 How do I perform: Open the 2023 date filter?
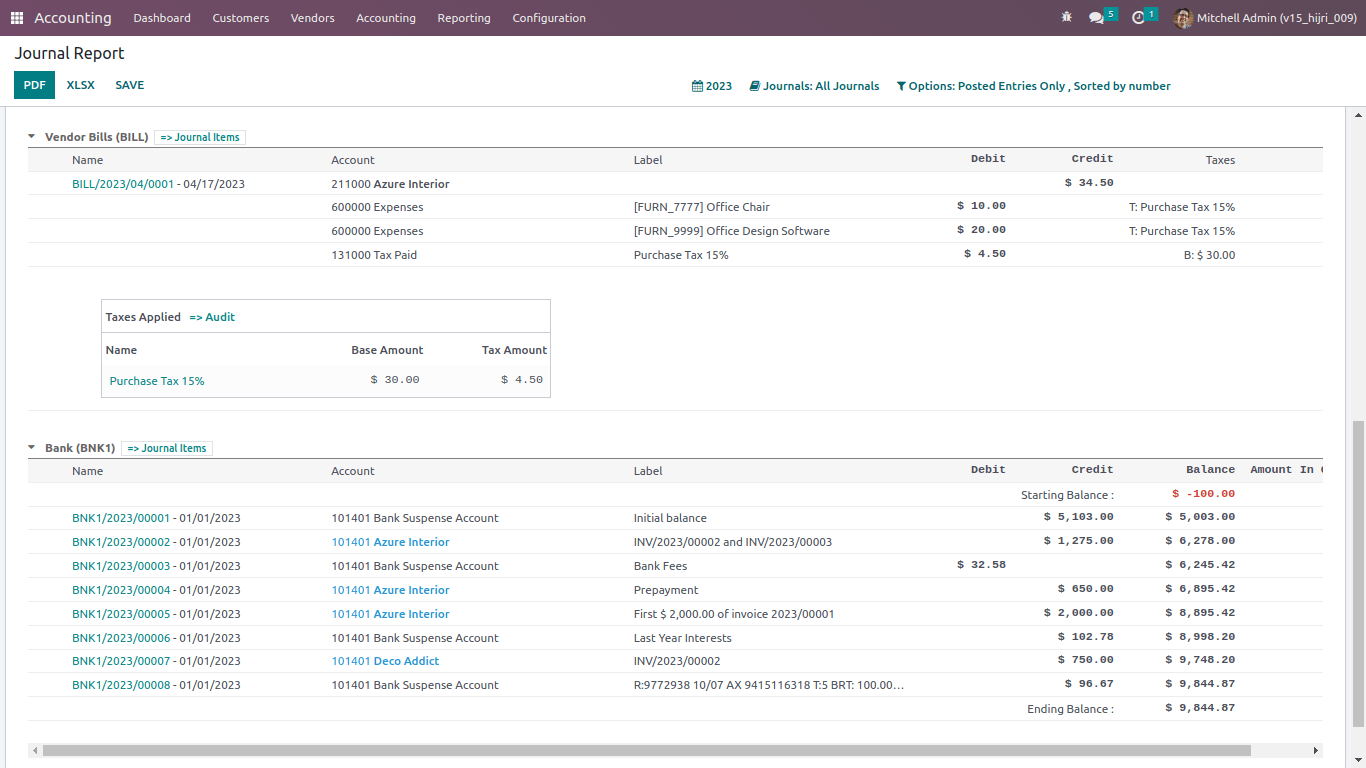coord(712,86)
